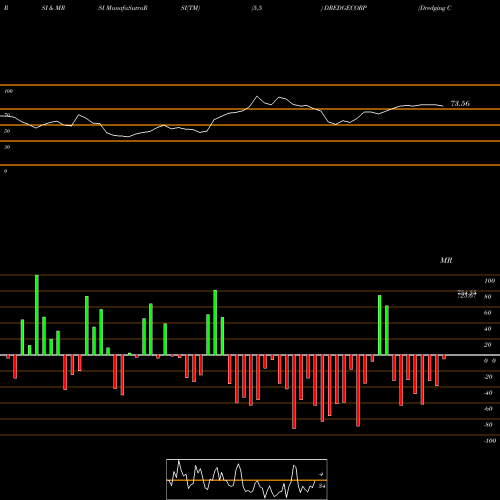500x500 pixels.
Task: Click the RSI '50' level label
Action: [x=7, y=131]
